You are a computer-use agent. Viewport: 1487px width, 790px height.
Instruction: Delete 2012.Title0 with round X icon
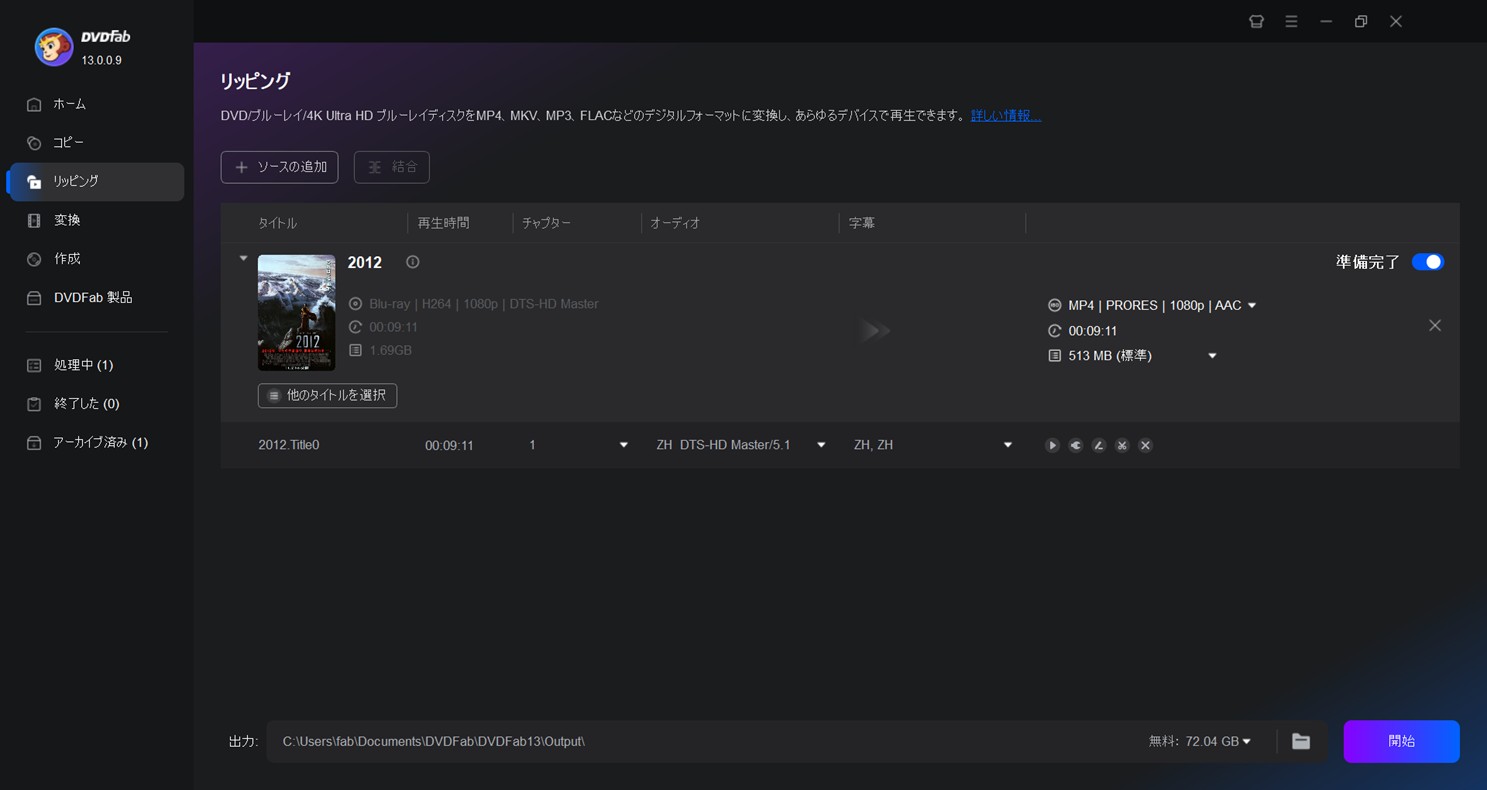coord(1146,446)
